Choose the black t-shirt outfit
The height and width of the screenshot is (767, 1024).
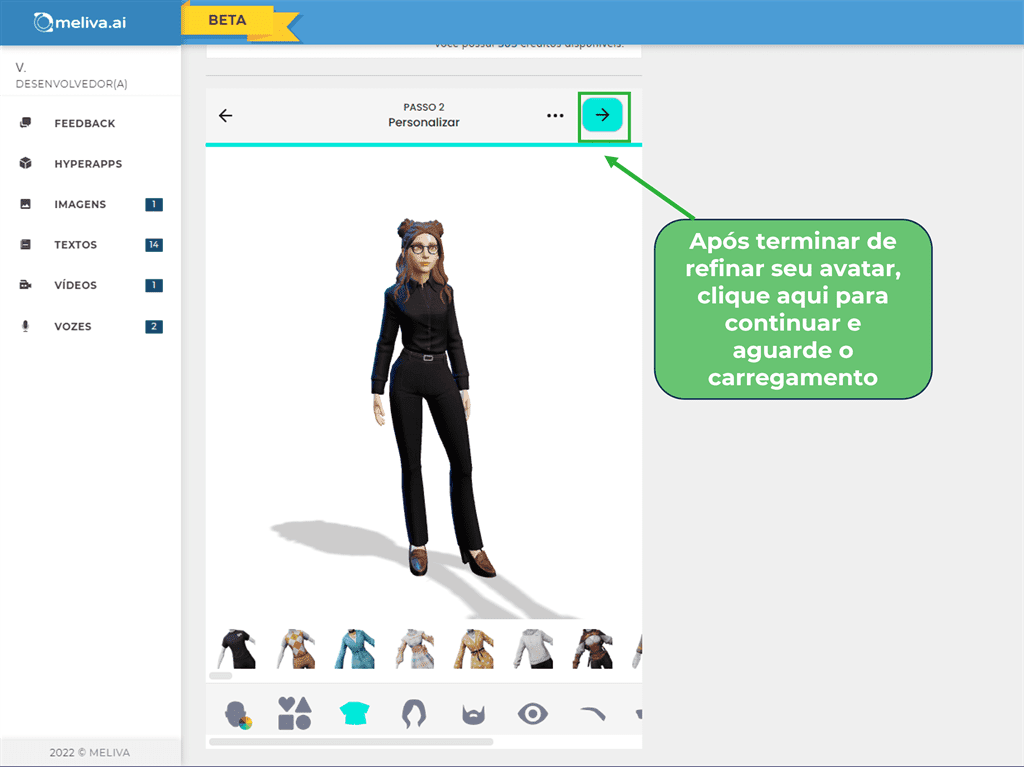[x=236, y=649]
